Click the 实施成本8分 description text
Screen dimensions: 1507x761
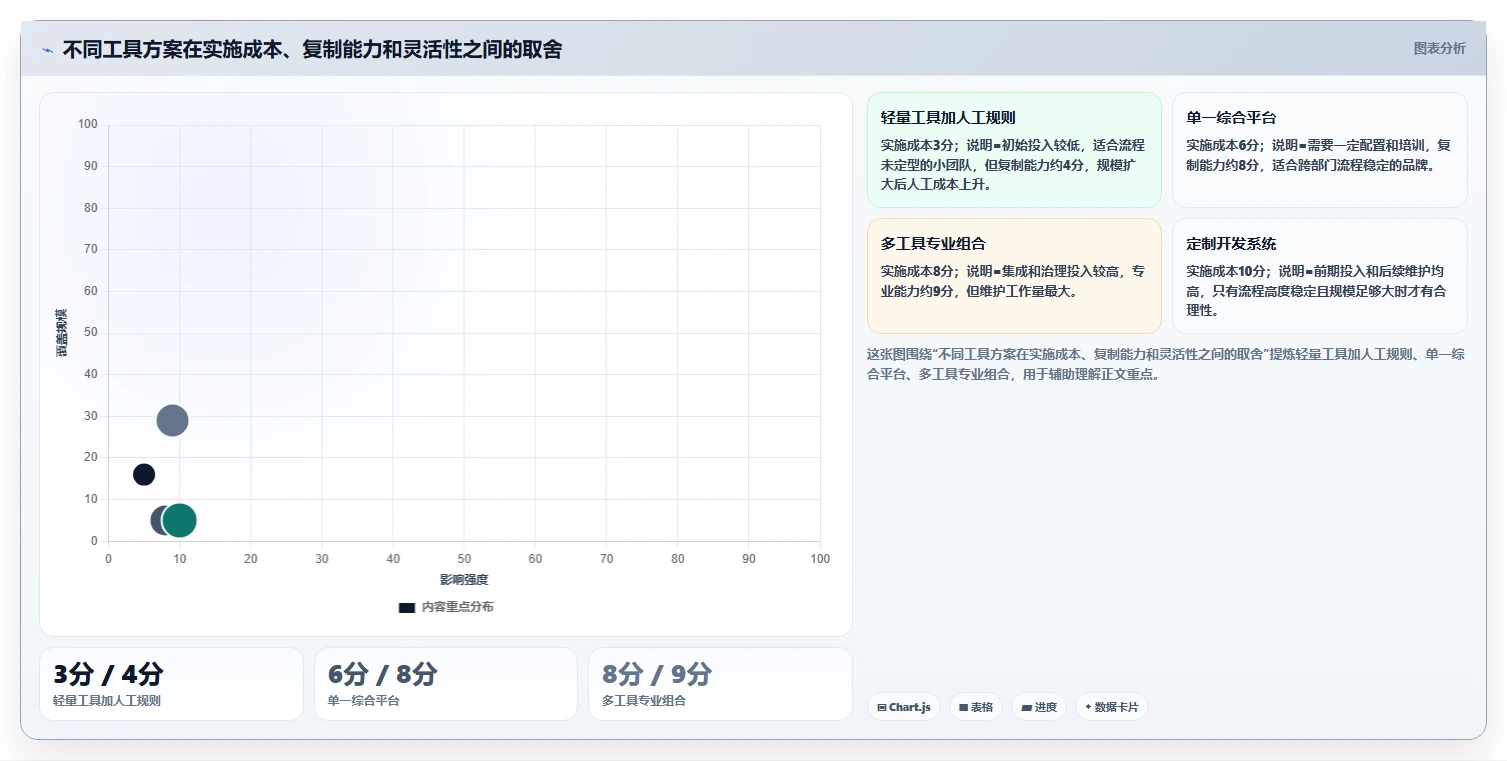point(1013,281)
